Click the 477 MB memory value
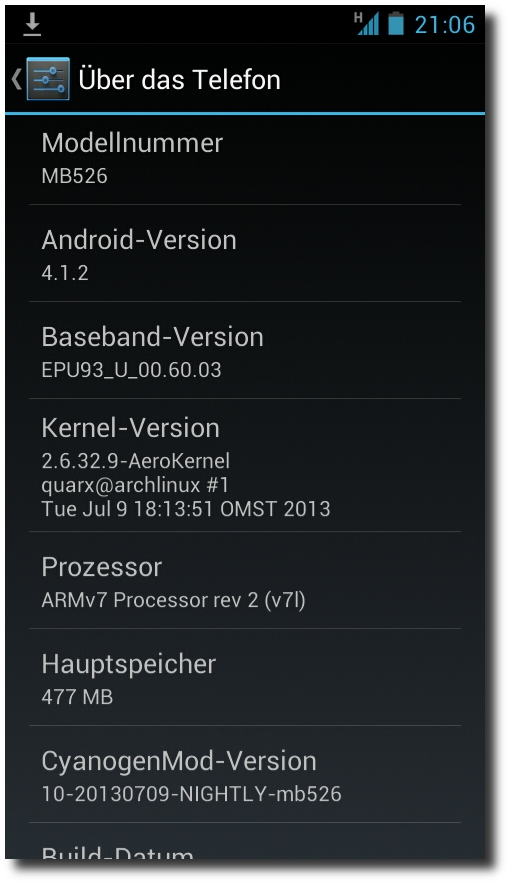Screen dimensions: 510x884 [x=77, y=697]
